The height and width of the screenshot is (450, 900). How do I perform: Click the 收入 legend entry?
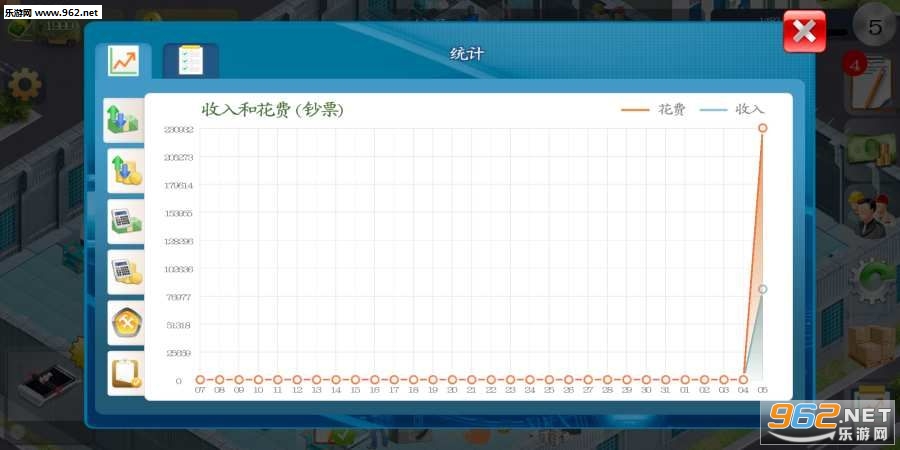(733, 110)
